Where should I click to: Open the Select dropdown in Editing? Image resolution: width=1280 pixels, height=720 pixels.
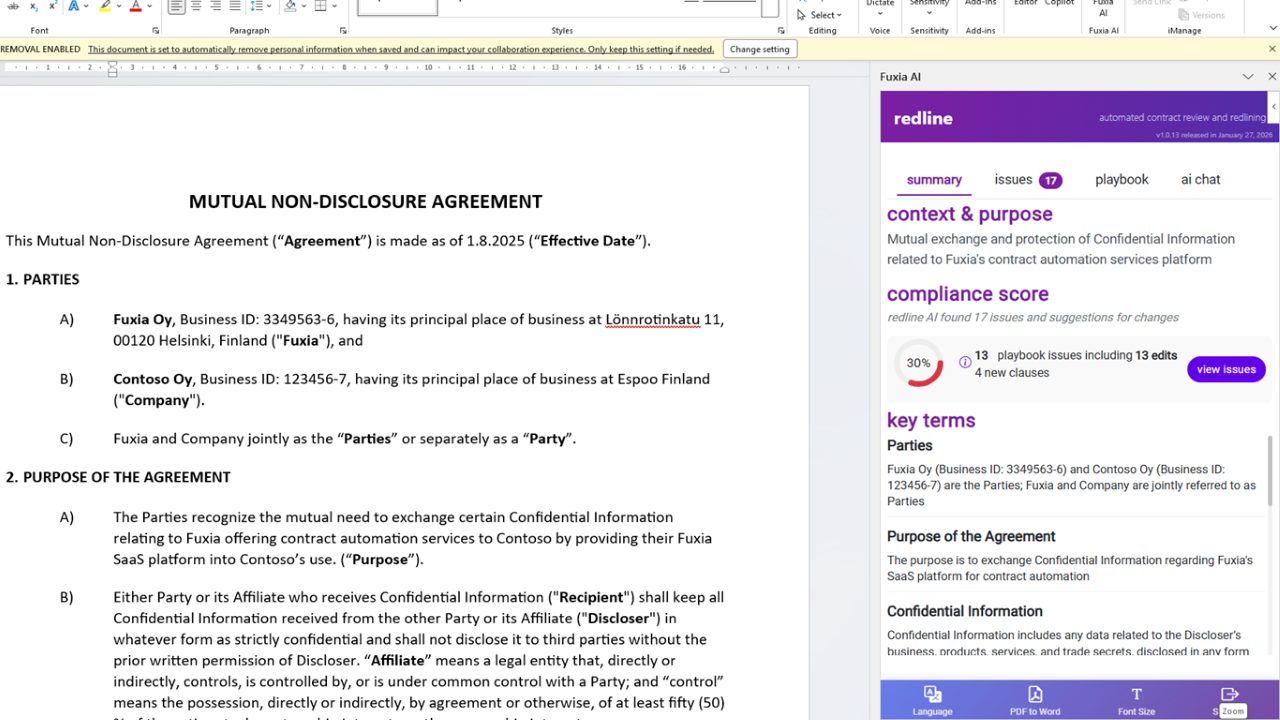(x=820, y=15)
